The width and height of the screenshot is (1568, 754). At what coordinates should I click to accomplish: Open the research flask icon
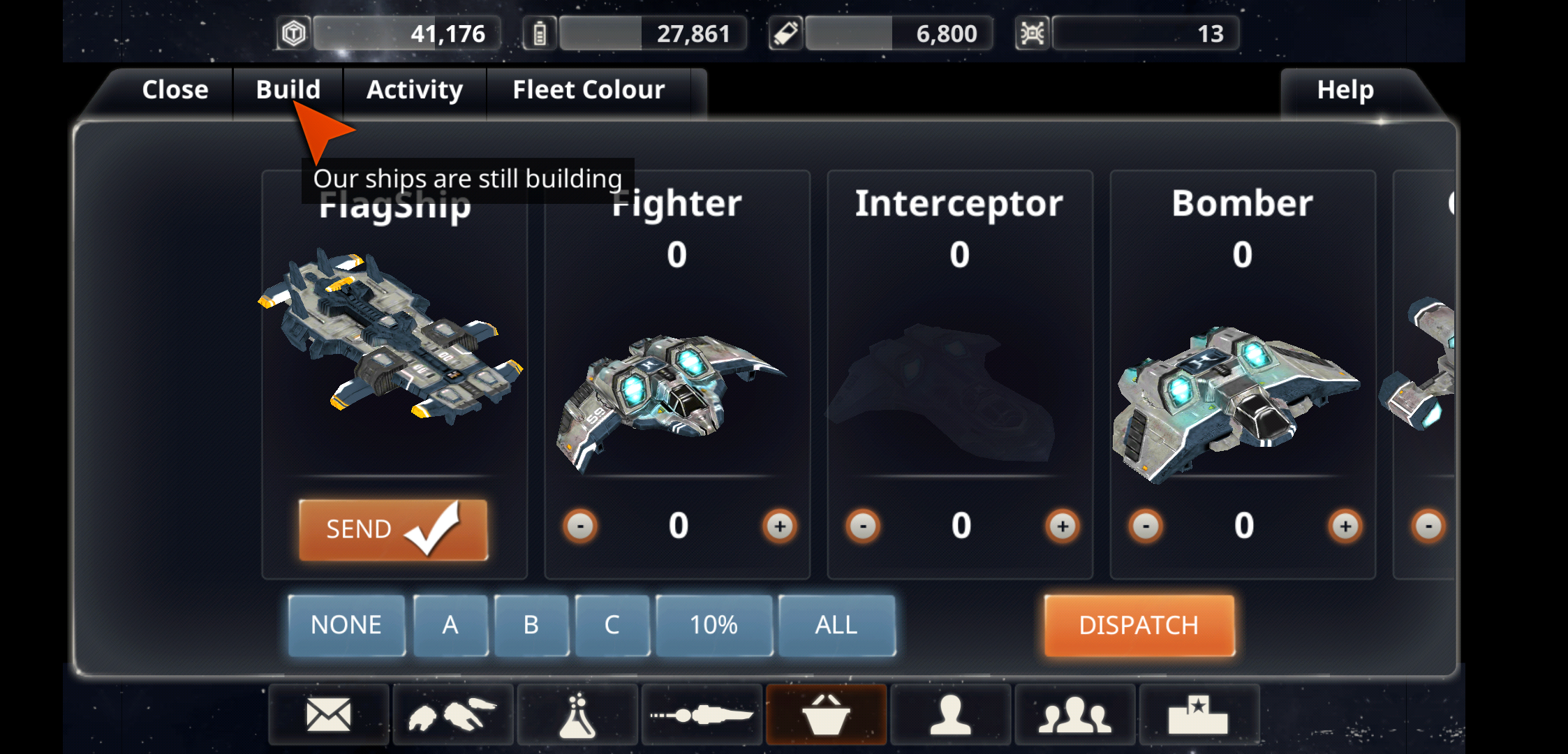[577, 715]
